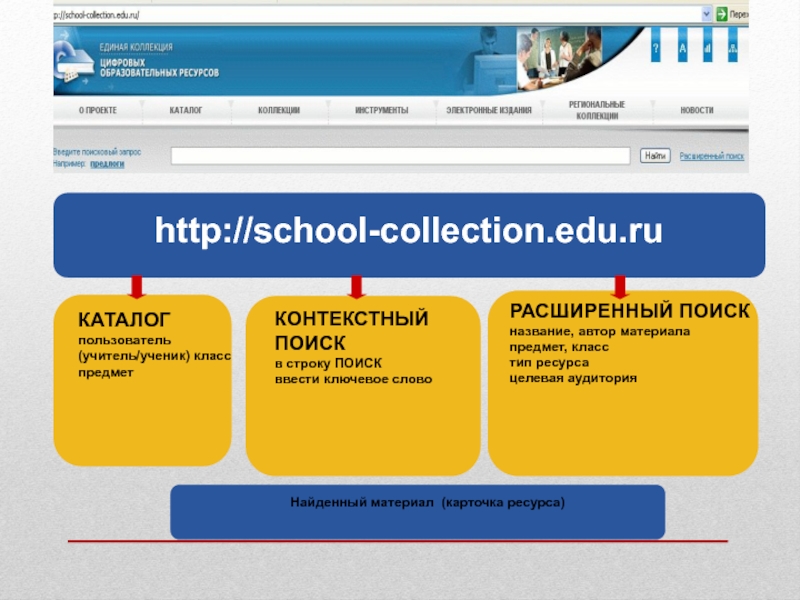
Task: Click the 'КОНТЕКСТНЫЙ ПОИСК' yellow box heading
Action: tap(352, 331)
